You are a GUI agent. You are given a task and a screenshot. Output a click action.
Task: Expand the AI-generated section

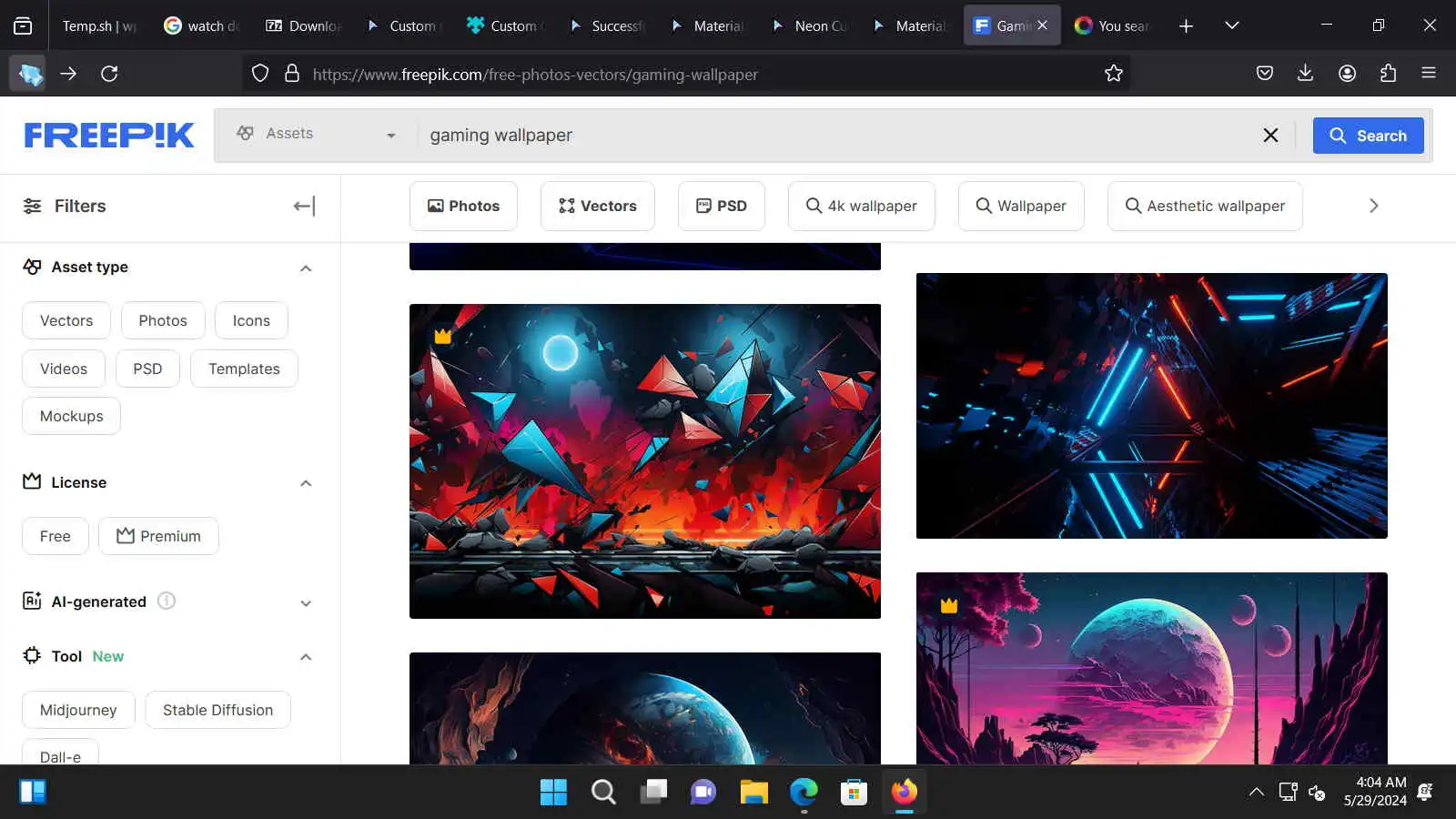[x=306, y=602]
